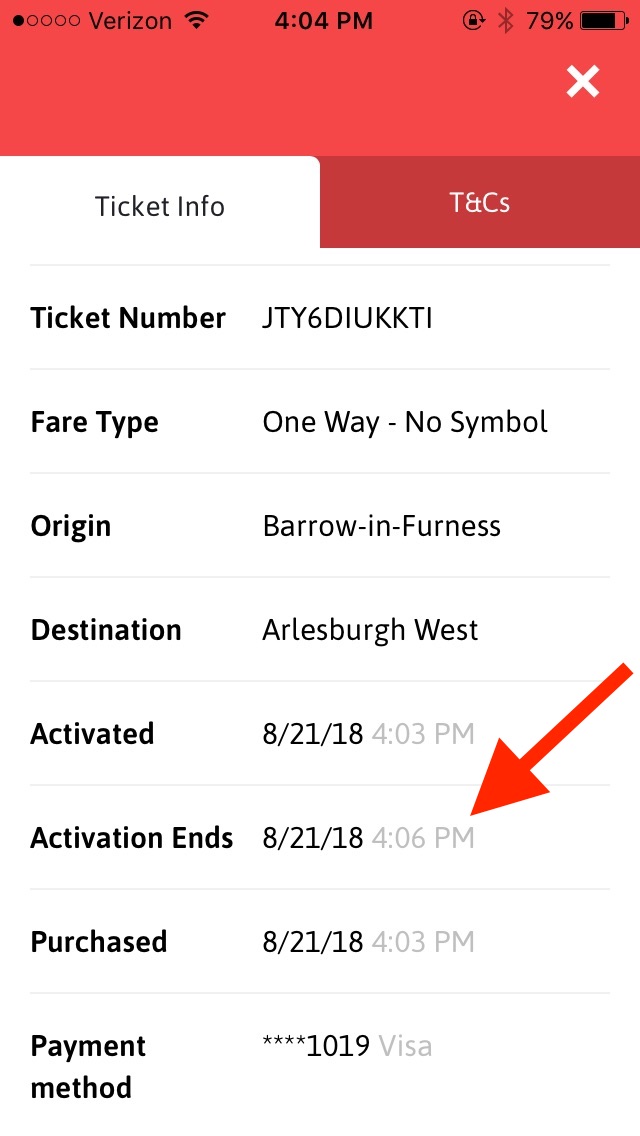Tap the ticket number JTY6DIUKKTI
Viewport: 640px width, 1136px height.
click(x=347, y=318)
